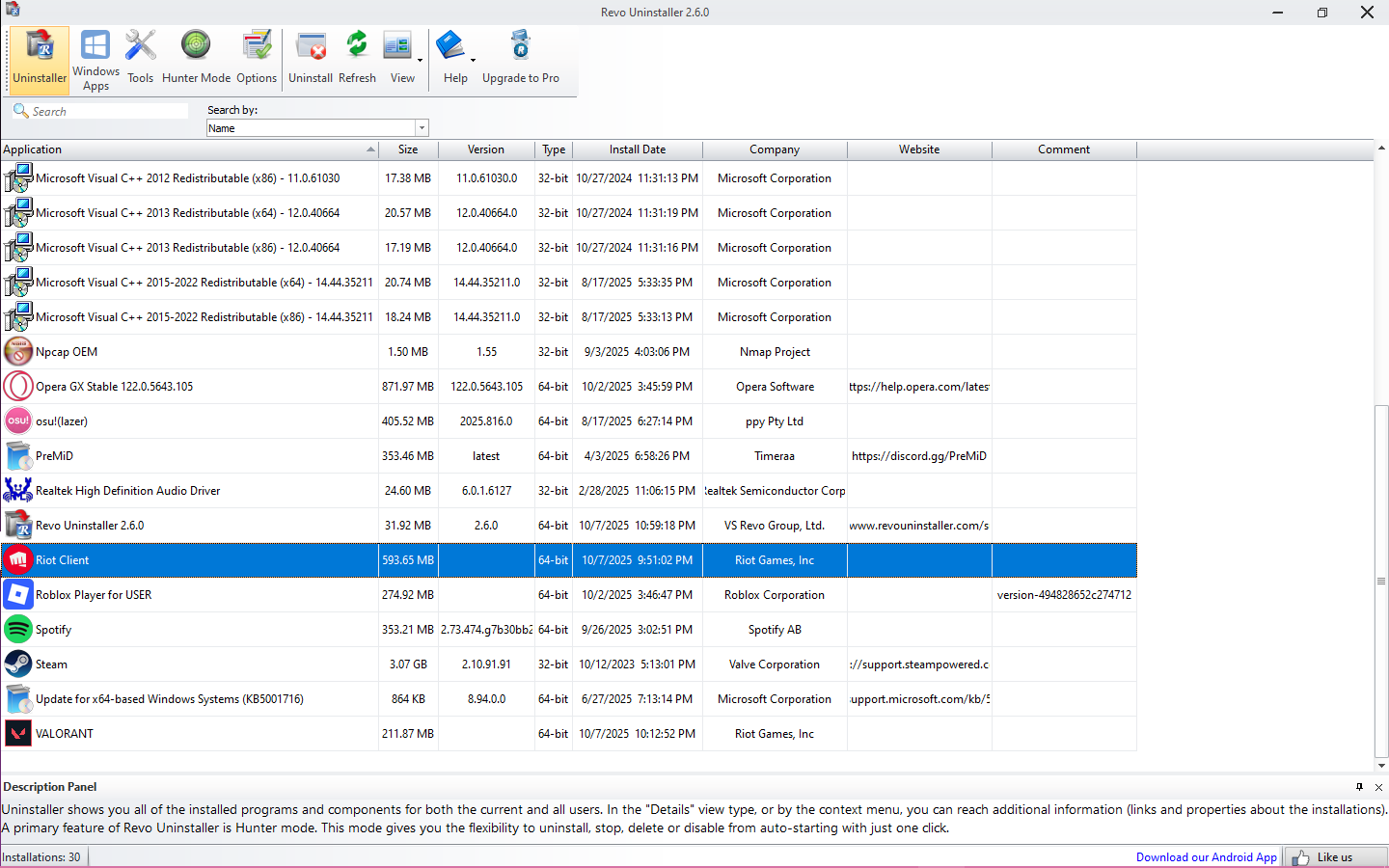Select Visual C++ 2015-2022 Redistributable (x86) row
1389x868 pixels.
click(569, 317)
